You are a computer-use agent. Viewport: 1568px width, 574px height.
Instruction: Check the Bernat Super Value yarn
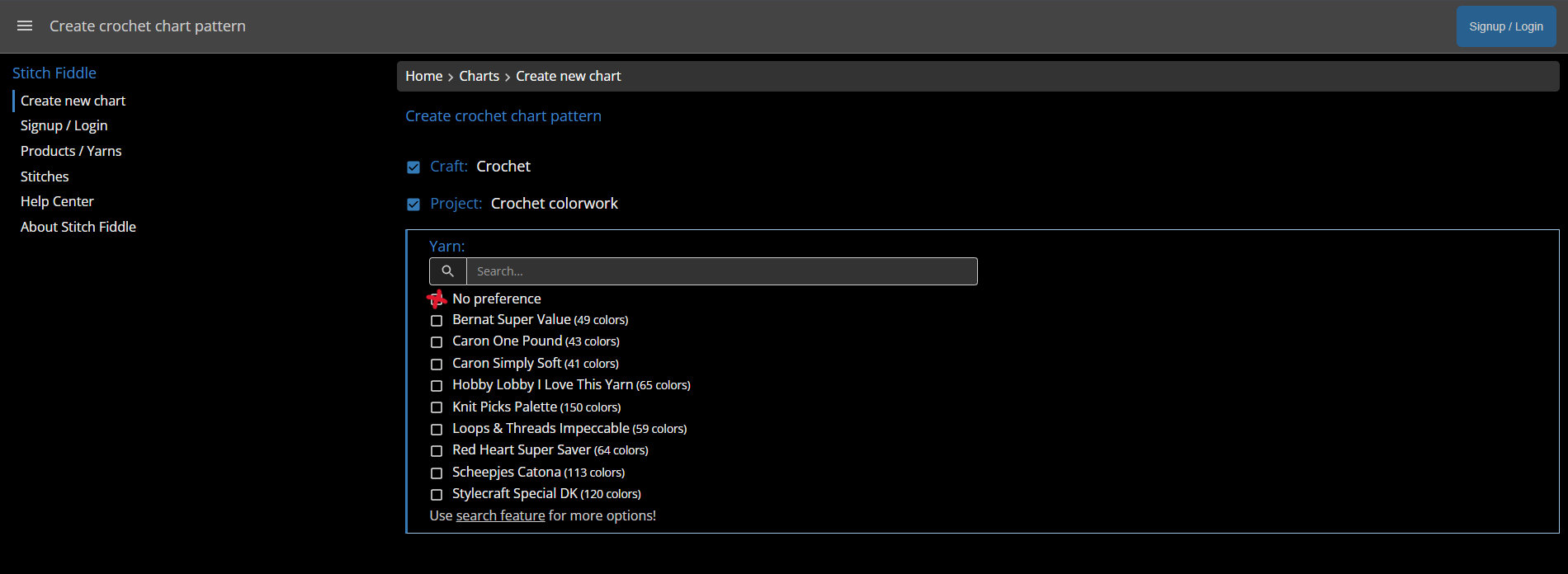437,321
